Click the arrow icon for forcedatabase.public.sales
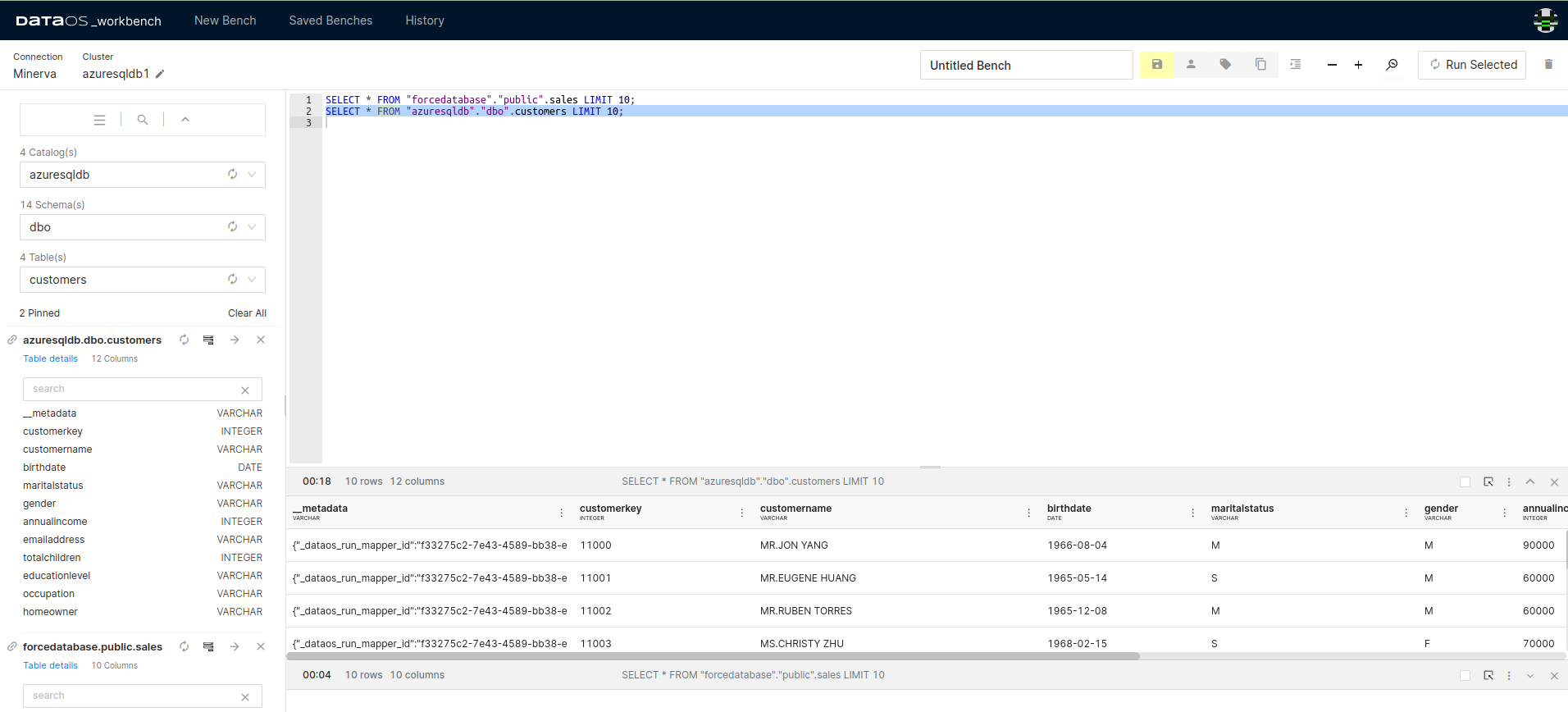The width and height of the screenshot is (1568, 712). click(235, 646)
